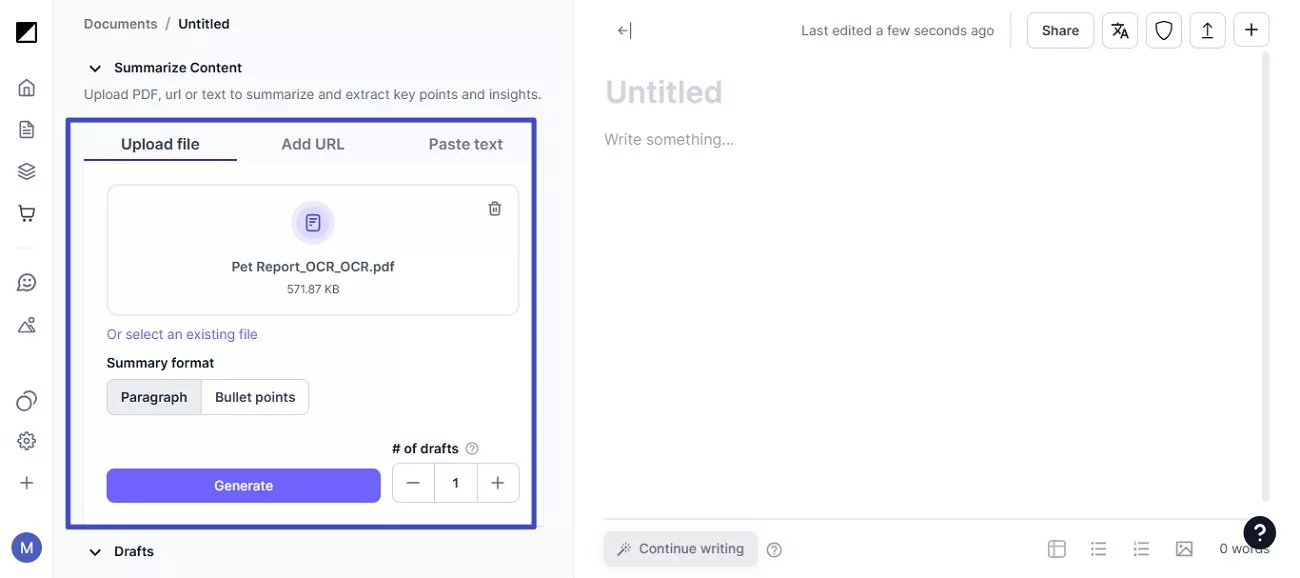Click 'Or select an existing file' link

coord(183,332)
